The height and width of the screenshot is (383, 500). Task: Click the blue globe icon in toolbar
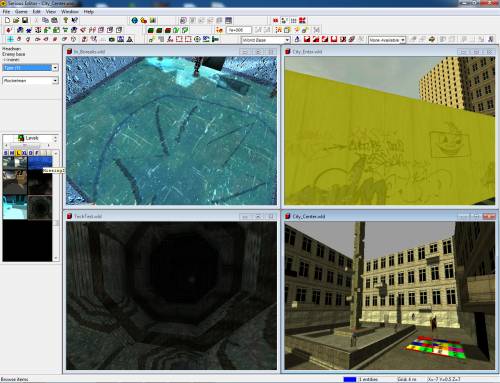click(x=135, y=21)
